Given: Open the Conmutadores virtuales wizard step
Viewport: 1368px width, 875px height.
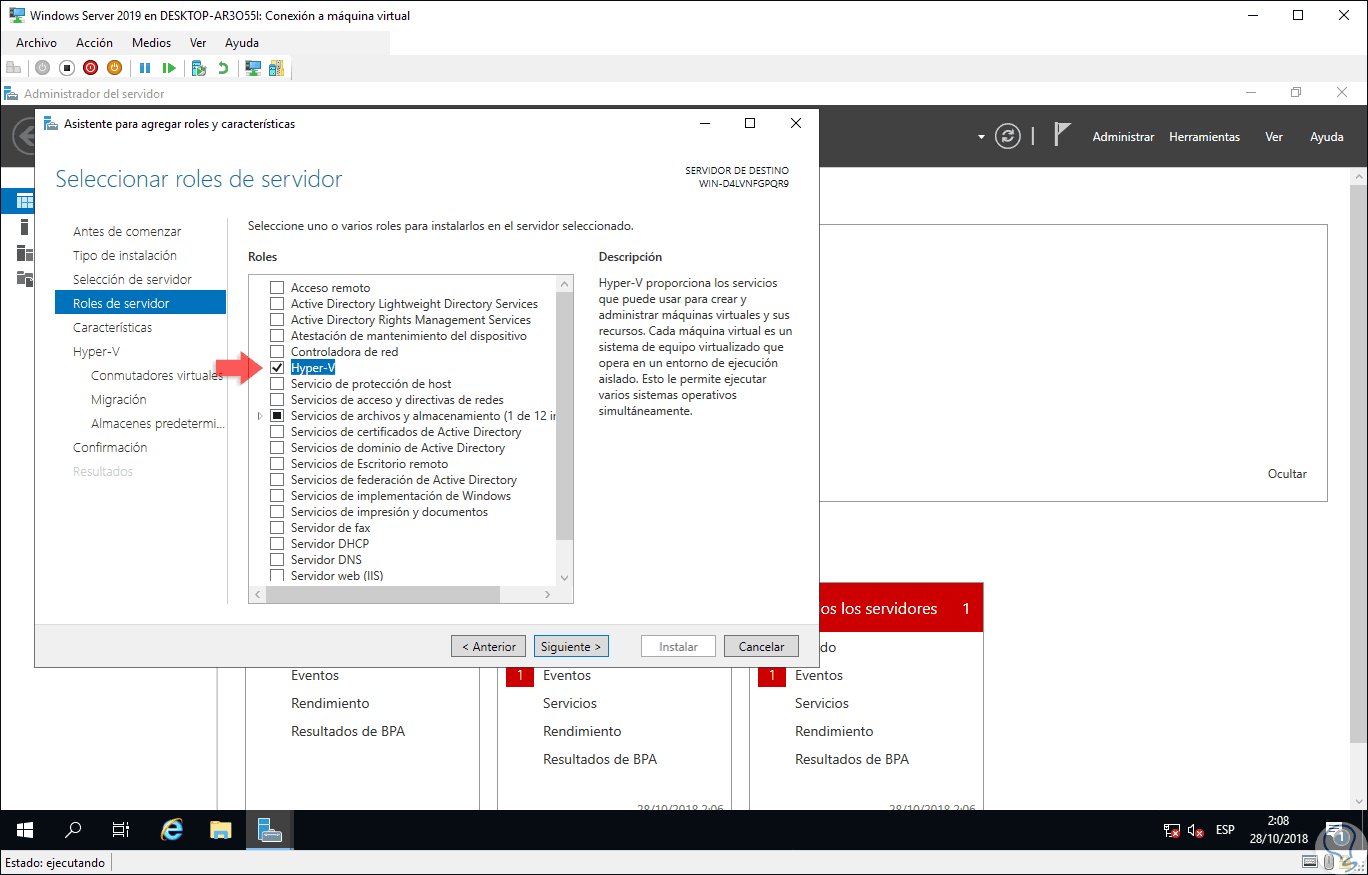Looking at the screenshot, I should (x=157, y=375).
